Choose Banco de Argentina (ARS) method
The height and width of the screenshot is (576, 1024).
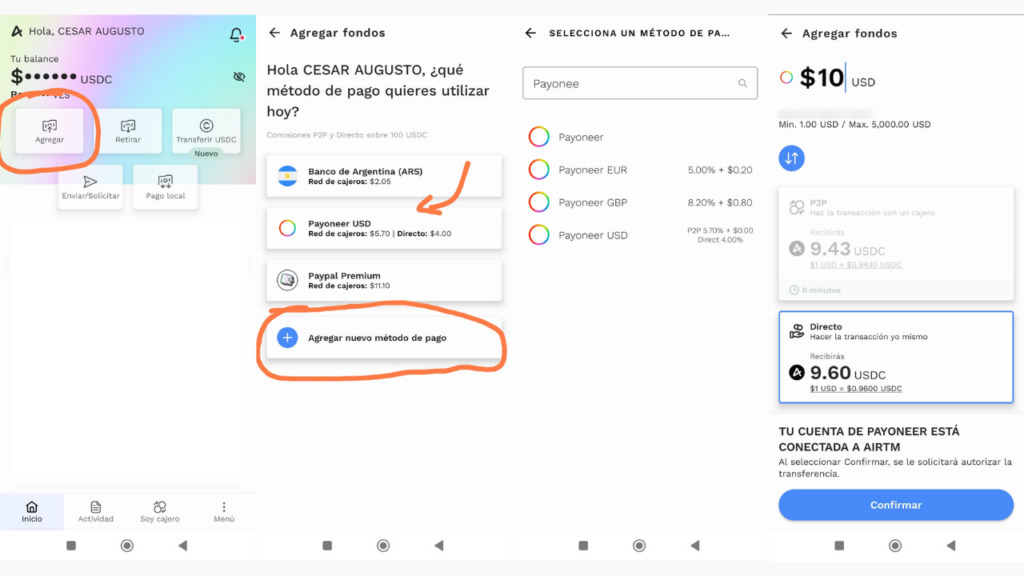tap(384, 176)
